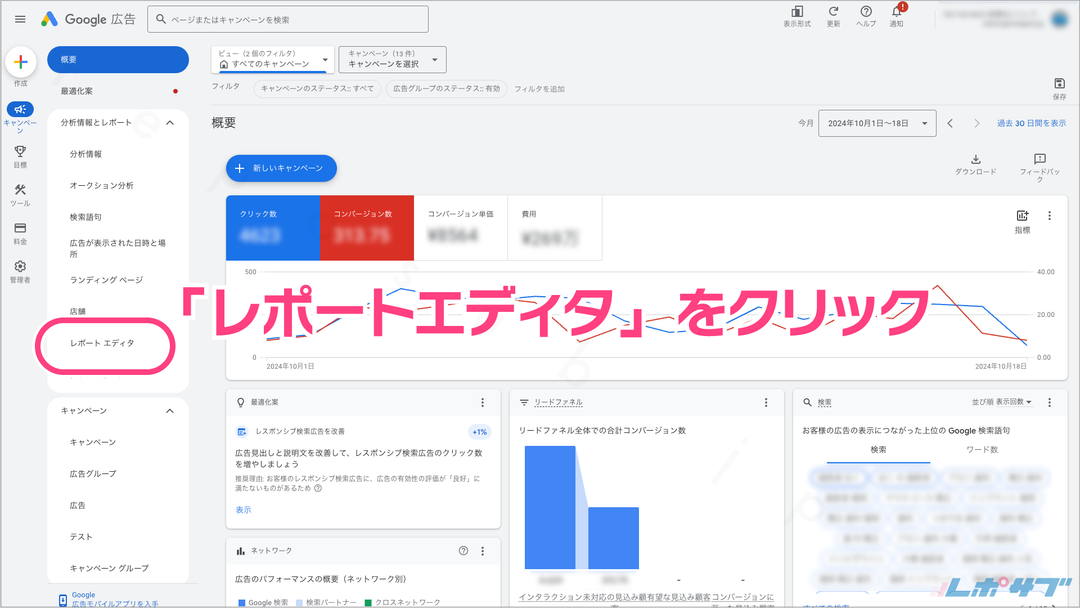Switch to ワード数 tab
Image resolution: width=1080 pixels, height=608 pixels.
coord(982,450)
